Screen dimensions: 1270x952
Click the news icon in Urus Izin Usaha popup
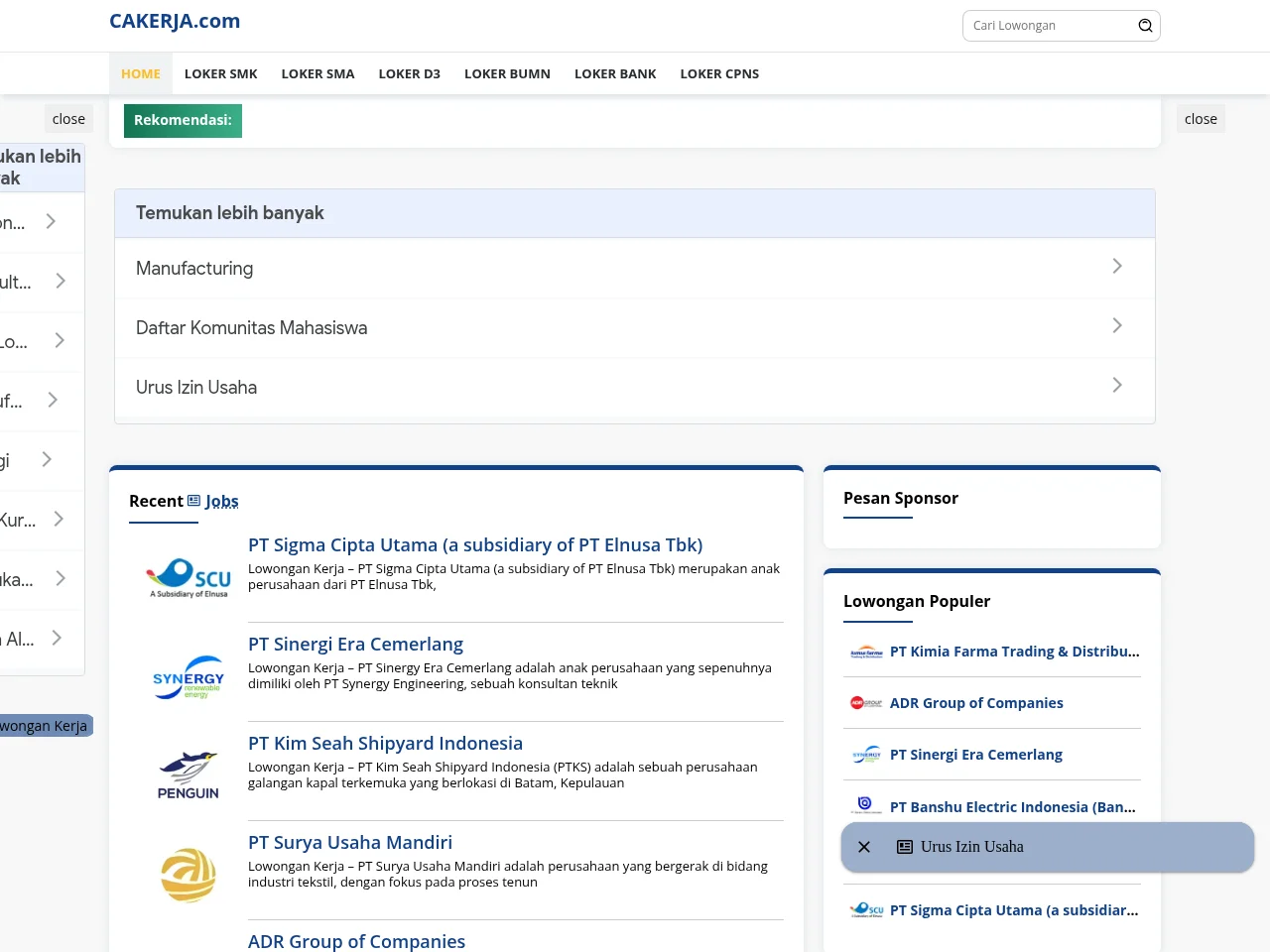click(x=905, y=847)
